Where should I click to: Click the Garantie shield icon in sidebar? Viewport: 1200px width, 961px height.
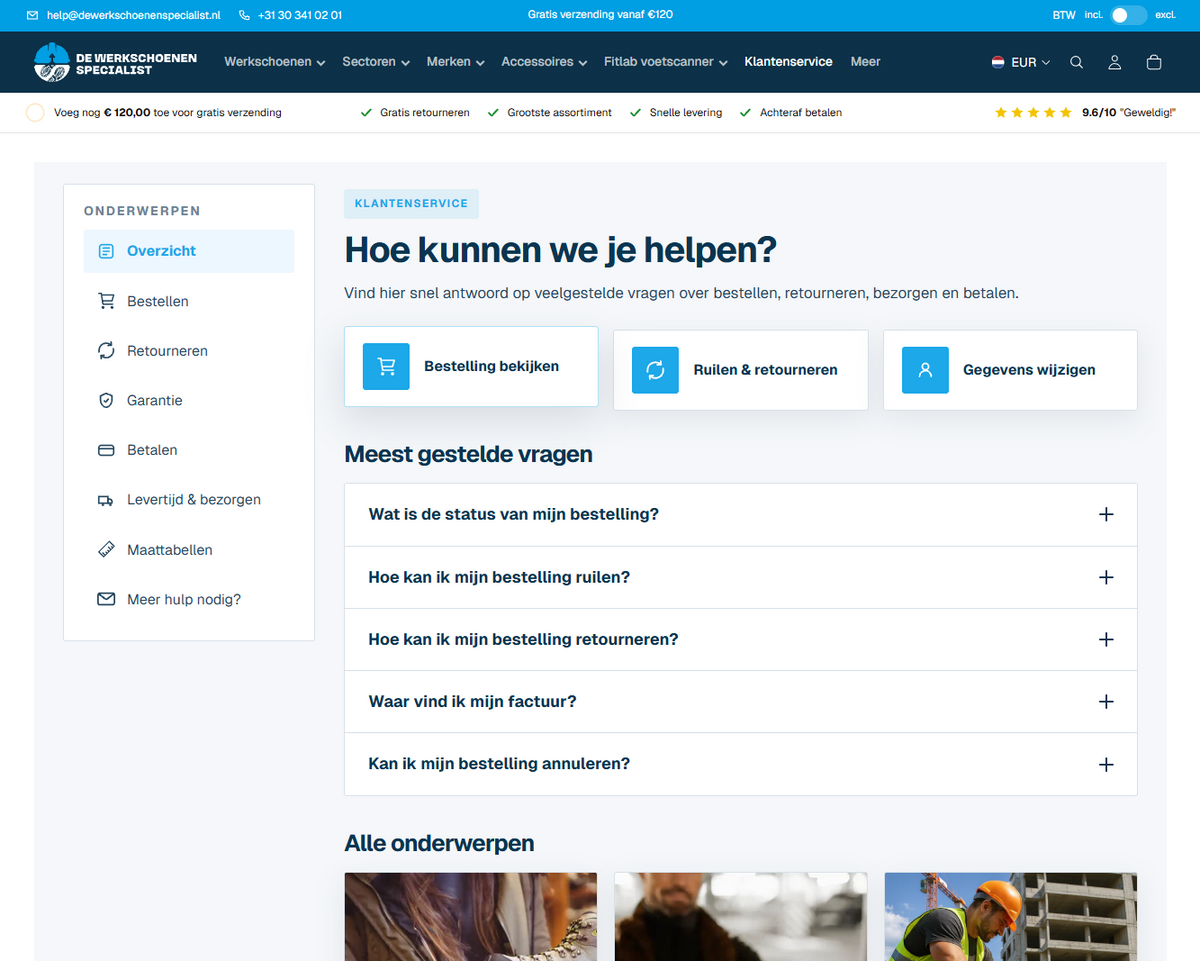106,400
